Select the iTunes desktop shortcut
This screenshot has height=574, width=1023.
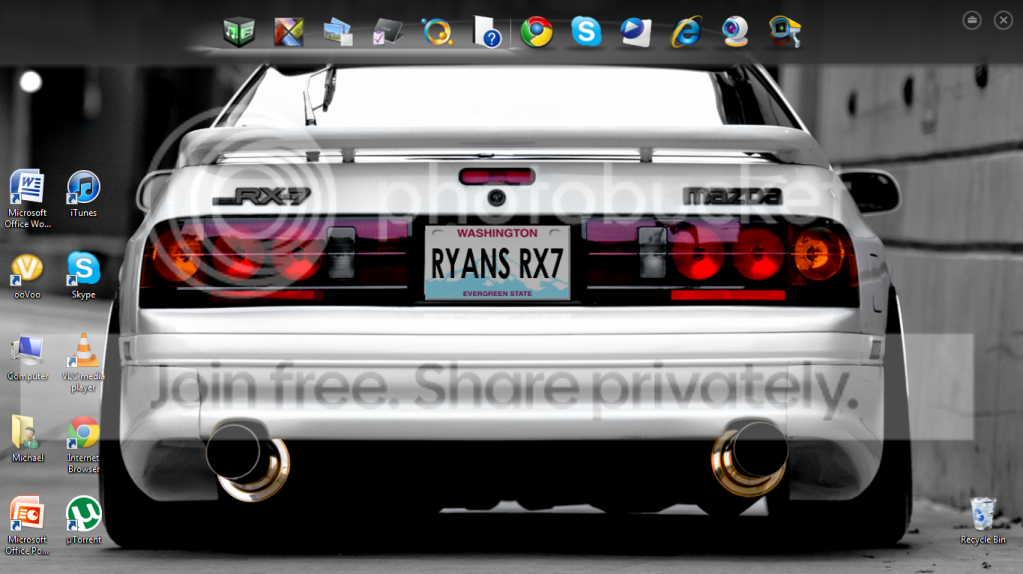[84, 194]
